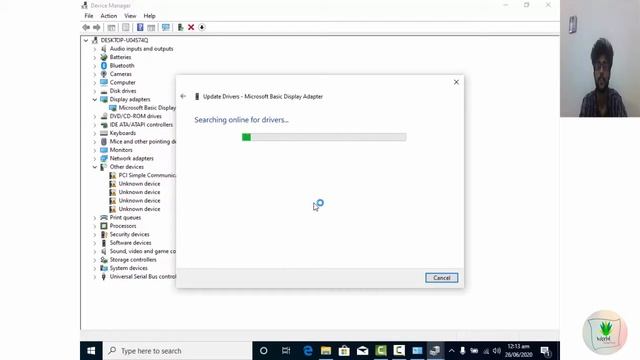640x360 pixels.
Task: Open the notification center icon
Action: point(546,351)
